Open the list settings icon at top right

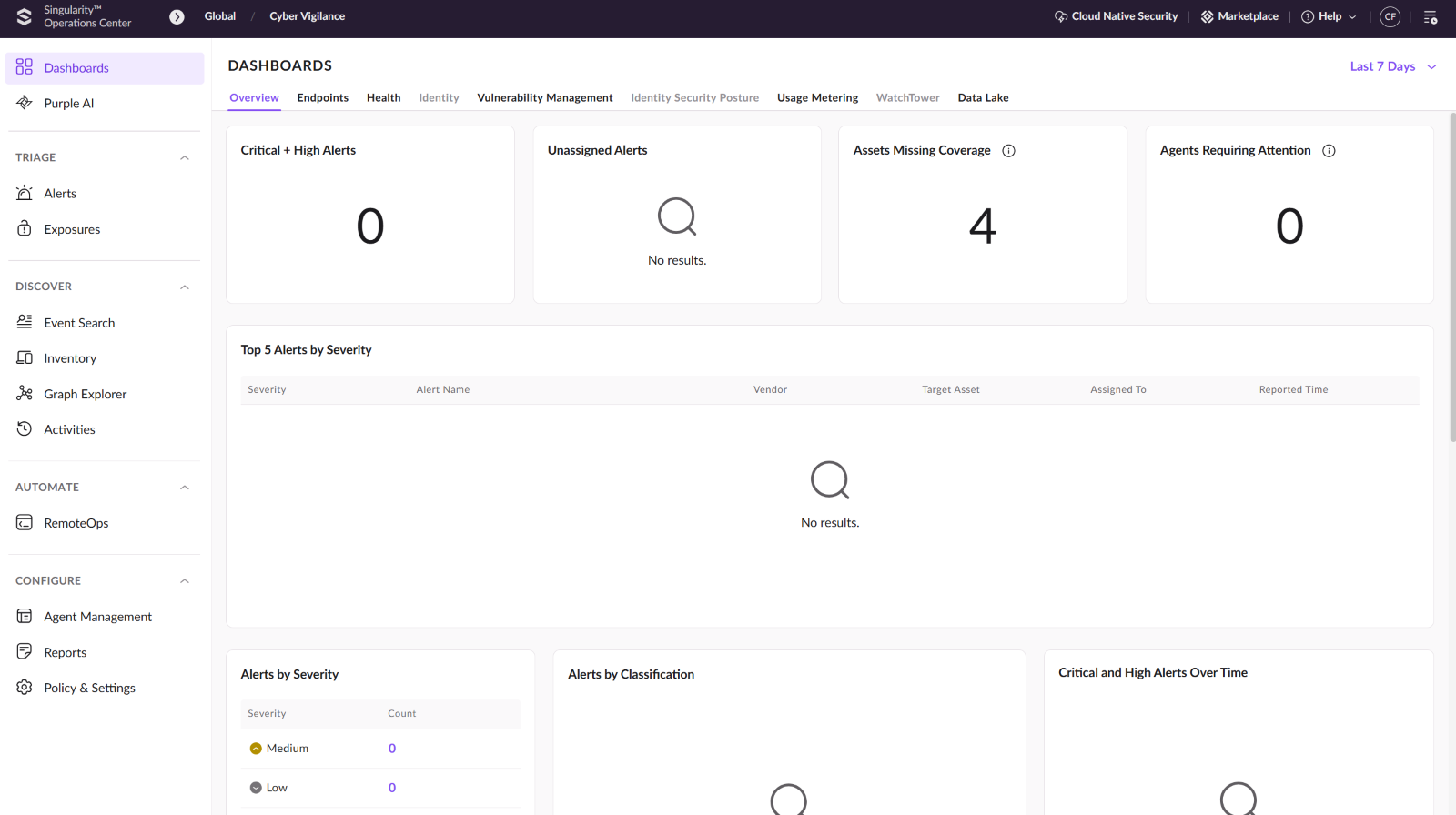1431,17
